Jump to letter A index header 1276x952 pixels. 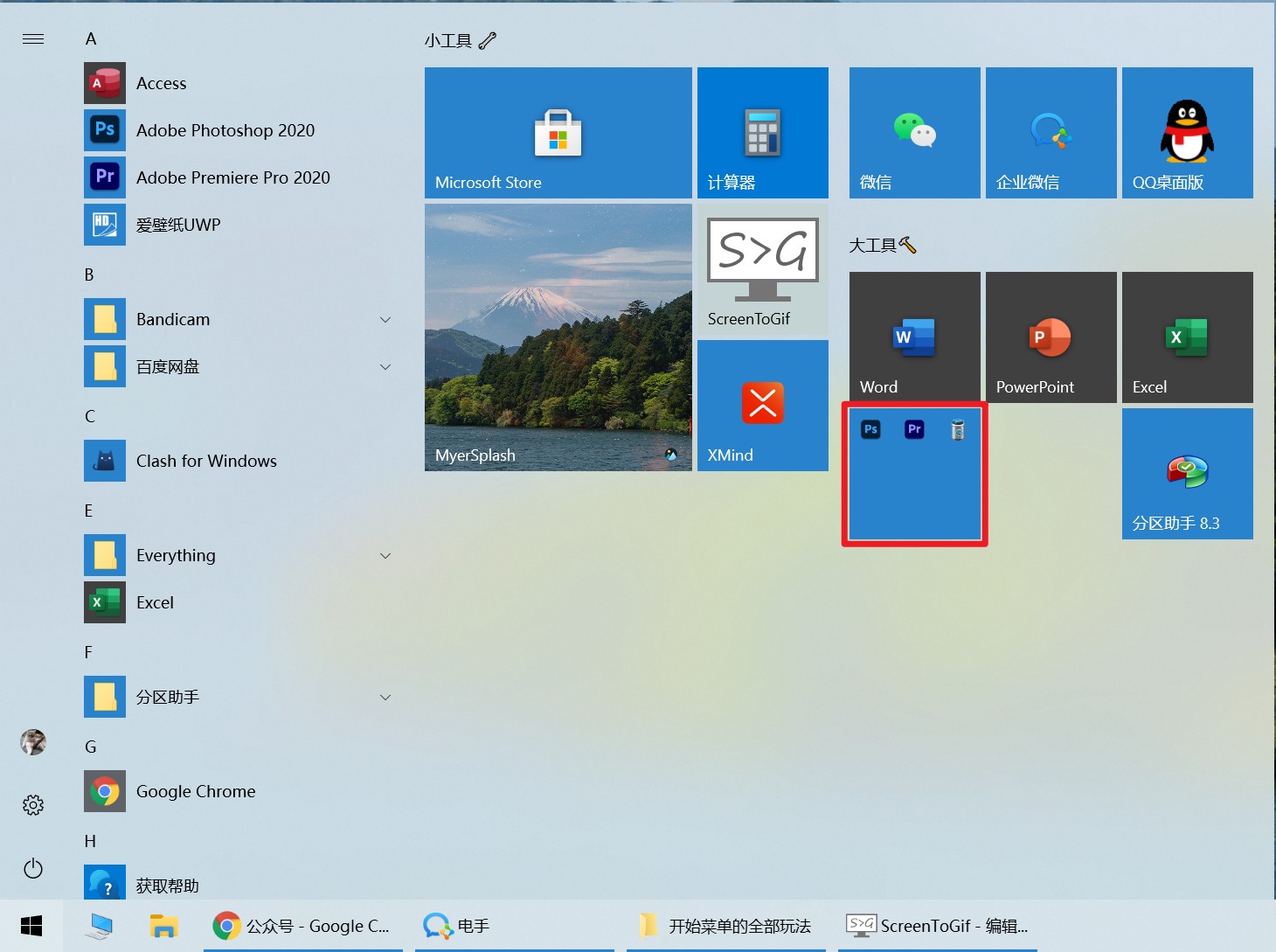click(x=91, y=38)
